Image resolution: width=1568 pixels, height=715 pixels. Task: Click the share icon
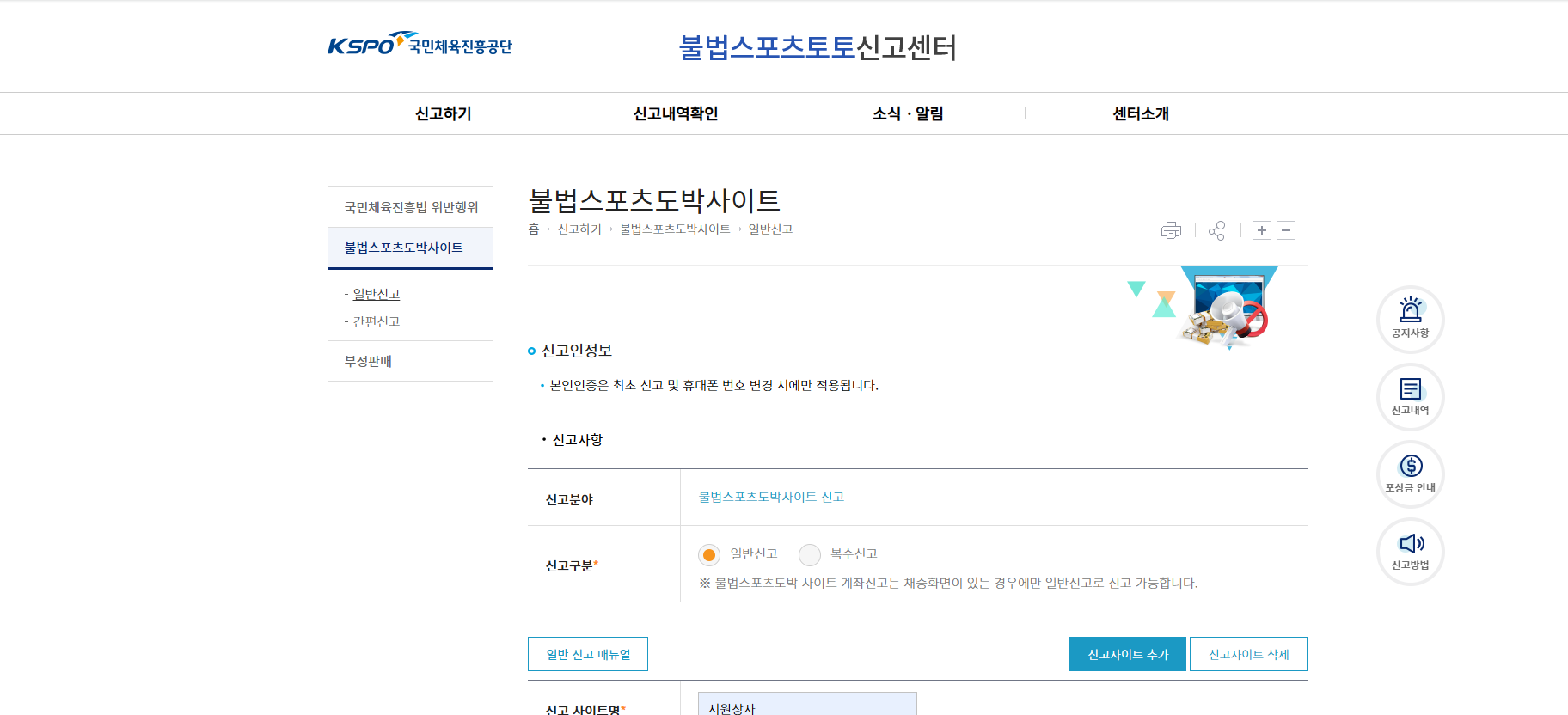click(1216, 230)
